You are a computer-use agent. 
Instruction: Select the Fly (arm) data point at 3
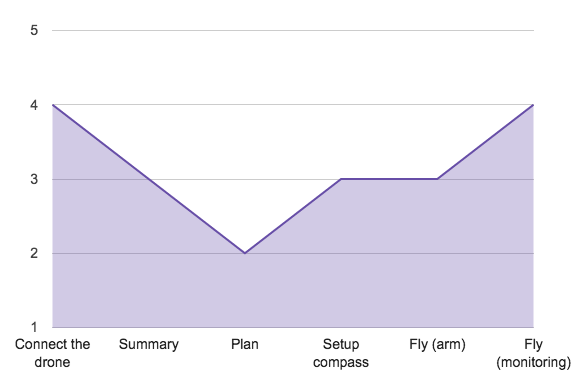(x=437, y=179)
